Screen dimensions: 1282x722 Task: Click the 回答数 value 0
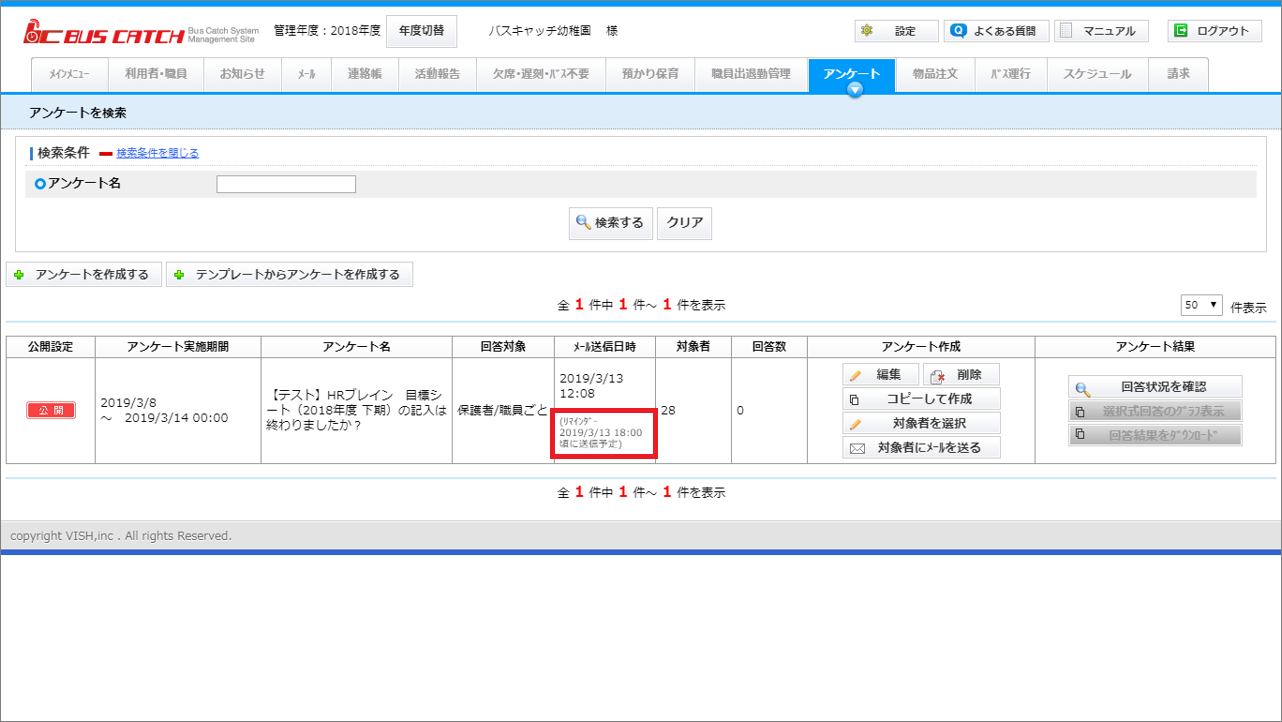coord(740,410)
